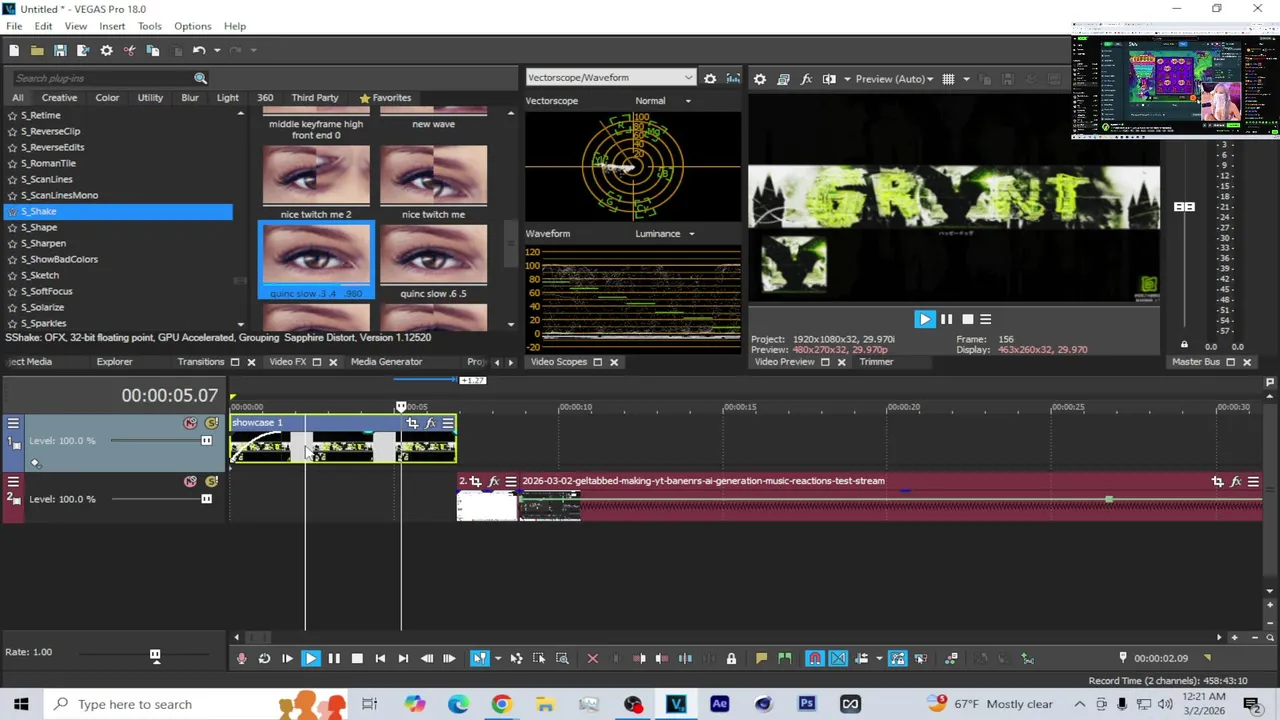1280x720 pixels.
Task: Open Event Pan/Crop on the geltabbed clip
Action: click(x=1217, y=482)
